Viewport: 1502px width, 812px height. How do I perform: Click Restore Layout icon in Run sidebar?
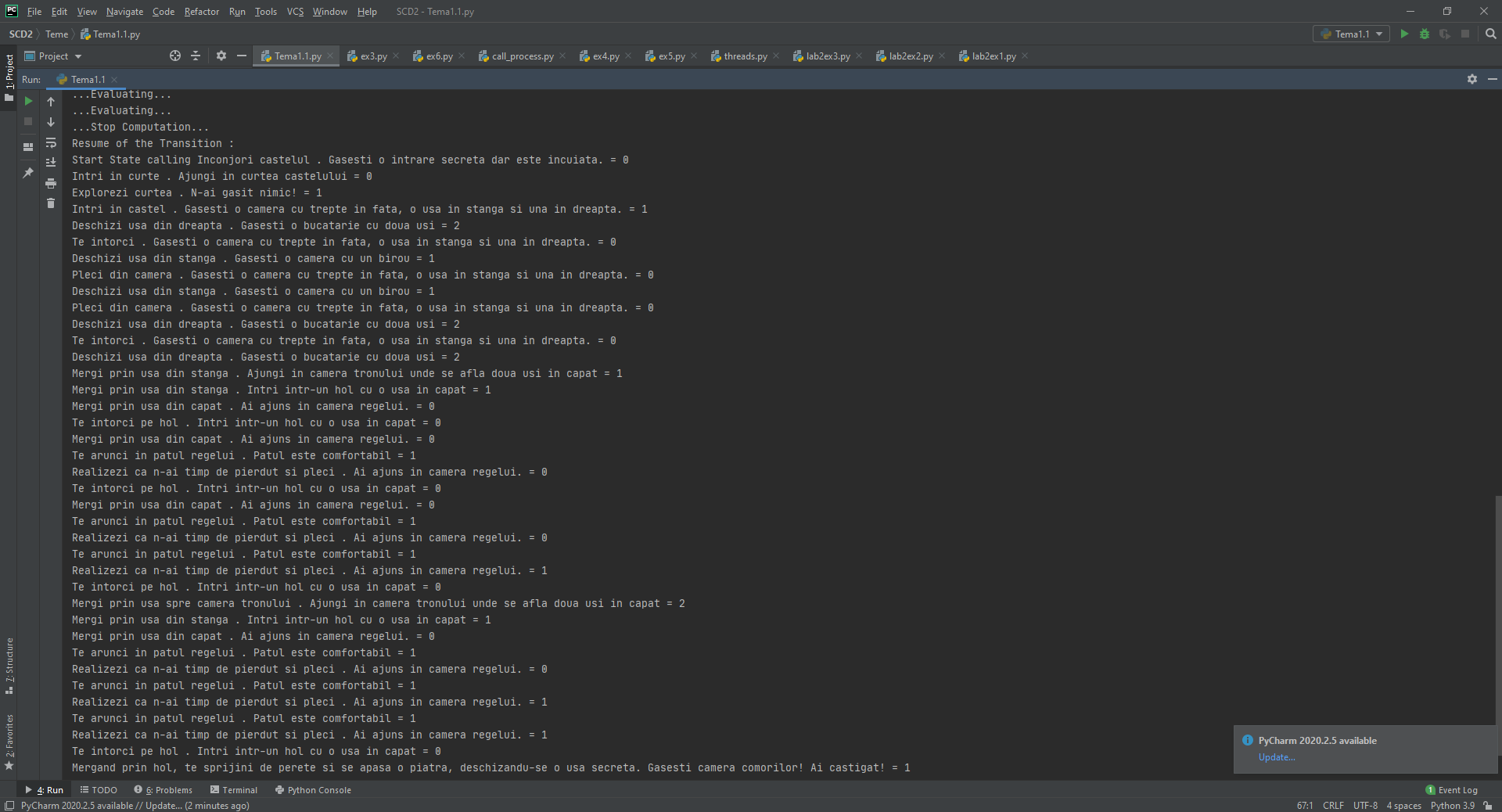point(28,146)
